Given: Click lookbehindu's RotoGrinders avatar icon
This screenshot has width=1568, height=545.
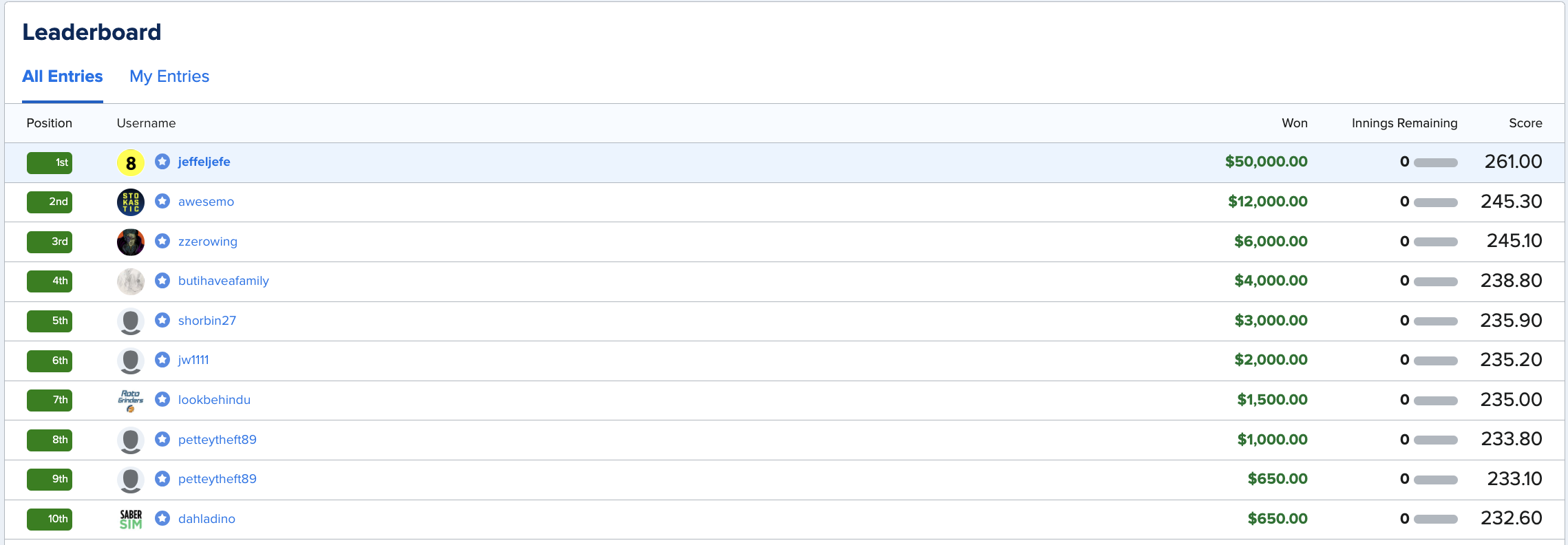Looking at the screenshot, I should pos(131,400).
